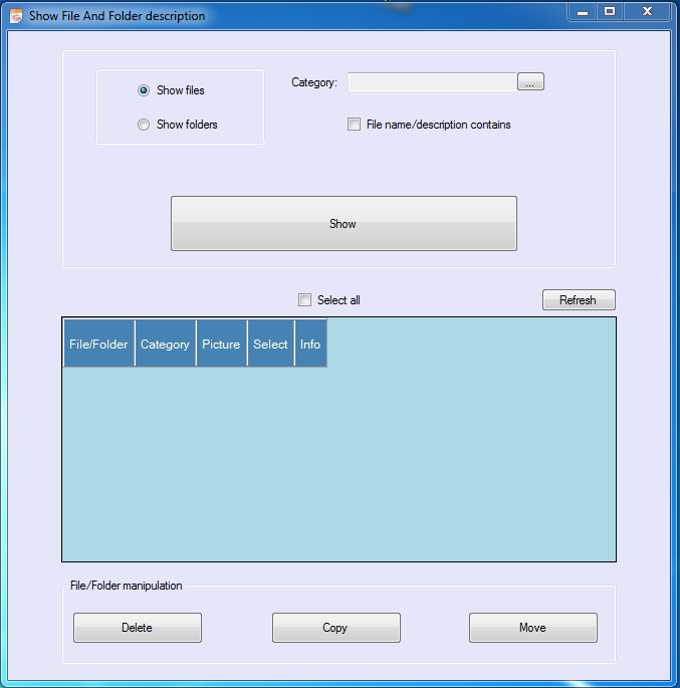Maximize the window
680x688 pixels.
click(x=609, y=11)
